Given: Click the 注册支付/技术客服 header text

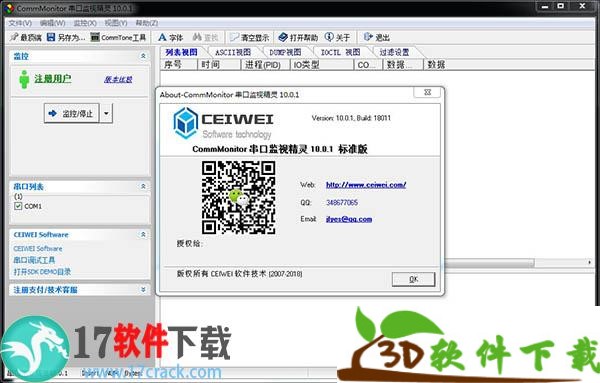Looking at the screenshot, I should (46, 290).
